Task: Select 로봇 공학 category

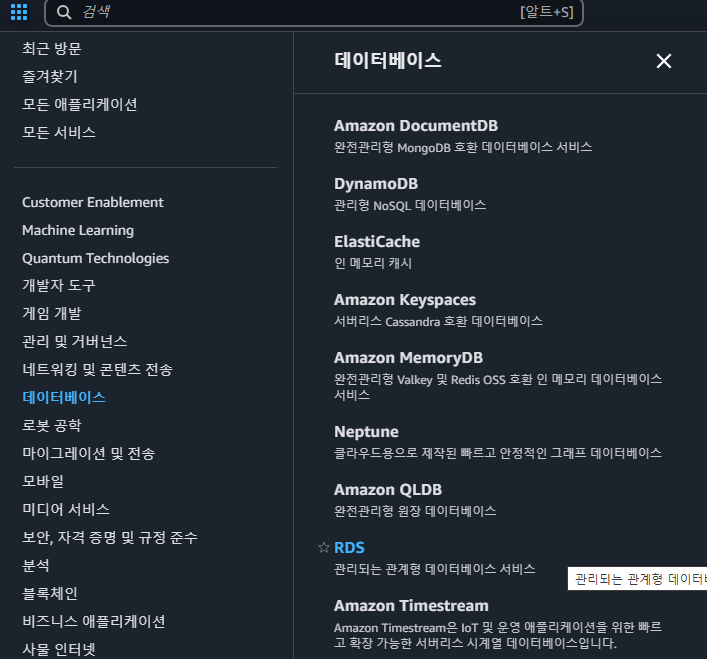Action: (x=52, y=426)
